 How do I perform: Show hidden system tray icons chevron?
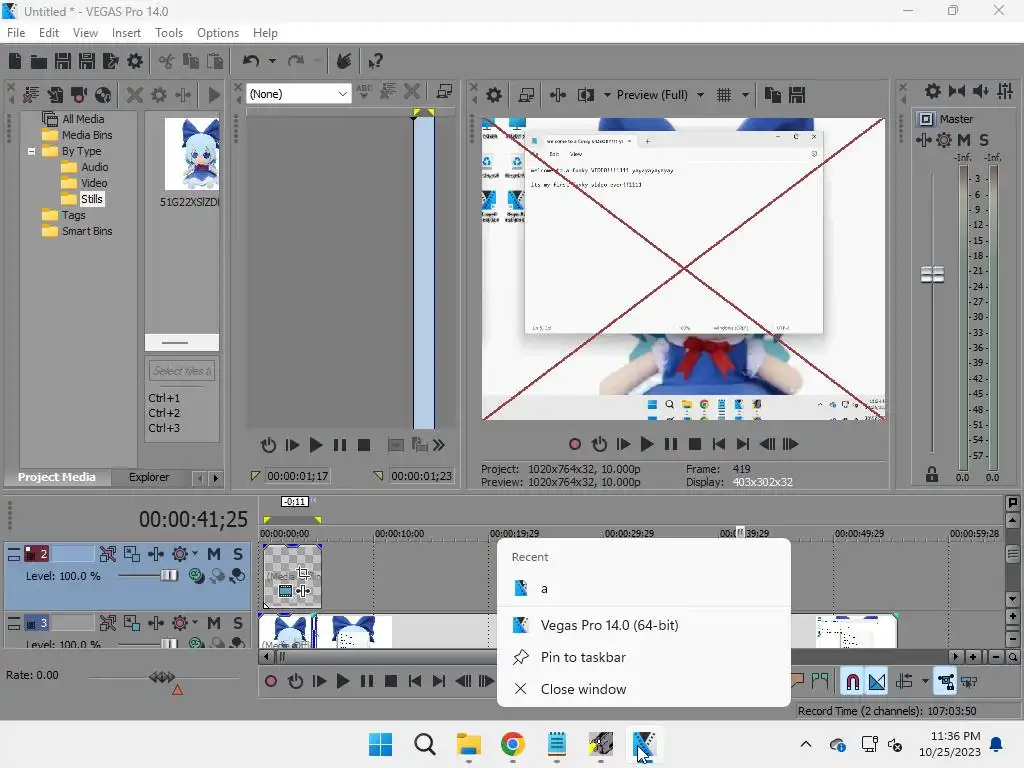(x=806, y=744)
